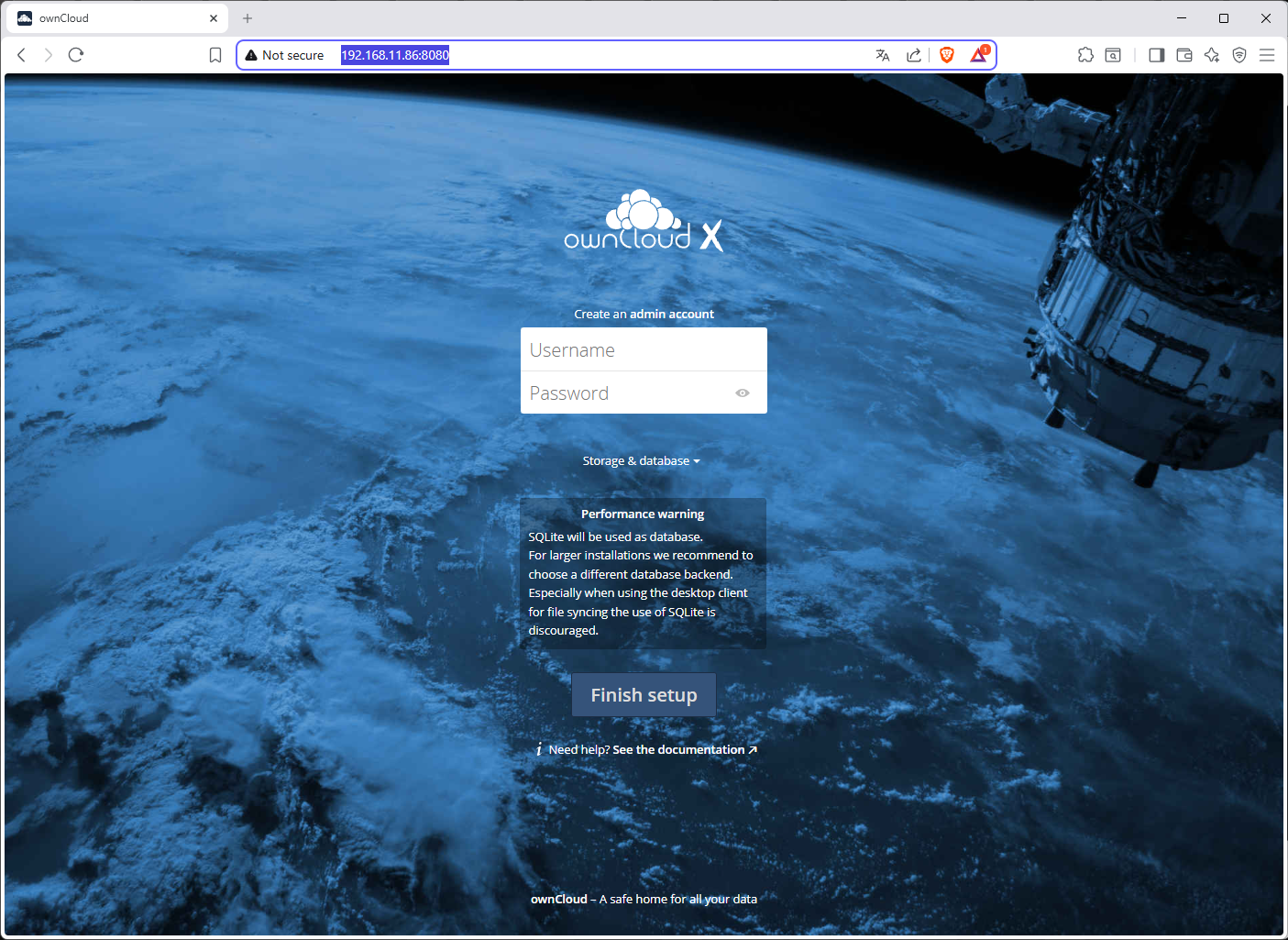Open a new tab with plus button

(x=248, y=18)
